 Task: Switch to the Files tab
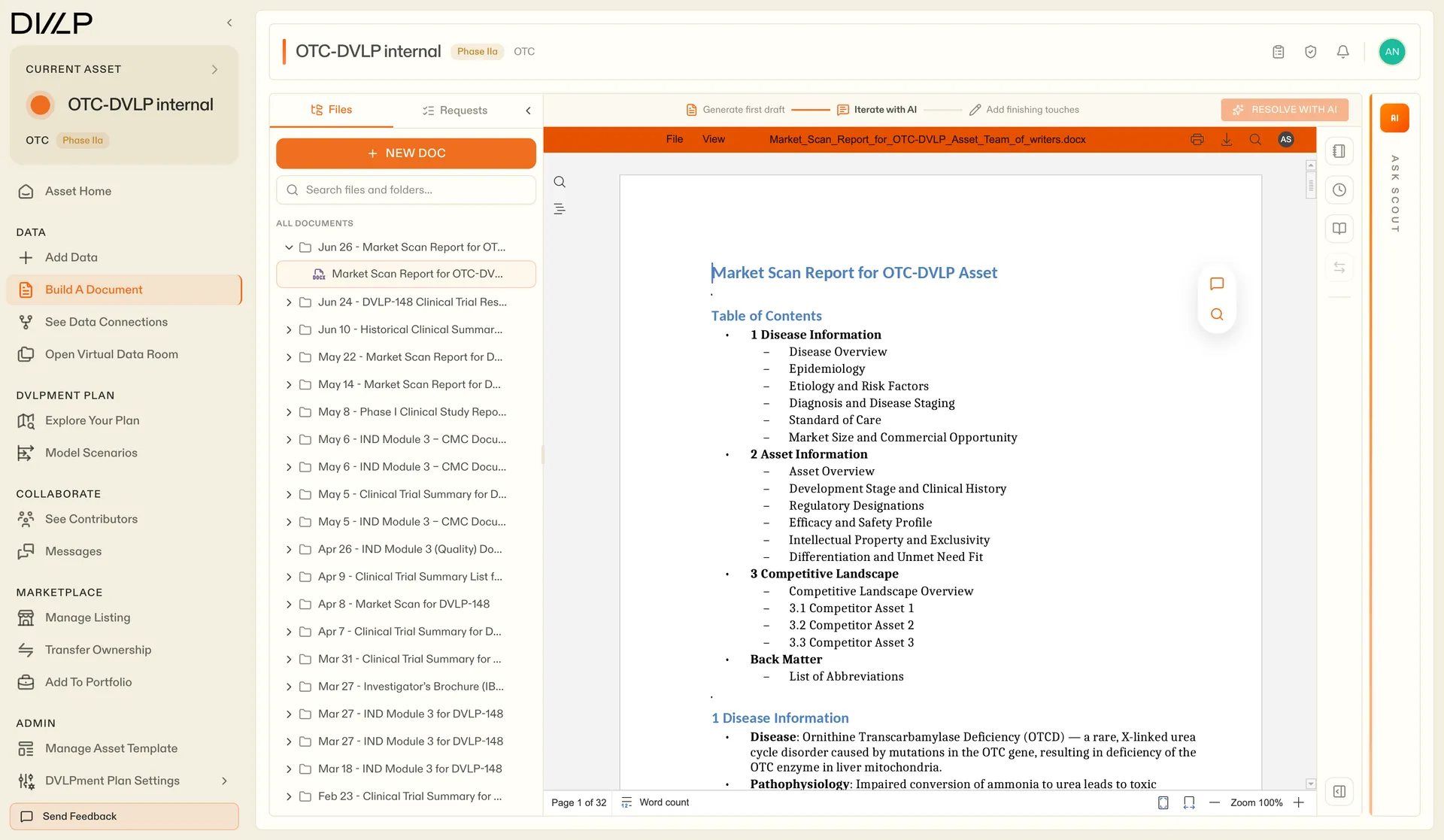click(x=332, y=110)
